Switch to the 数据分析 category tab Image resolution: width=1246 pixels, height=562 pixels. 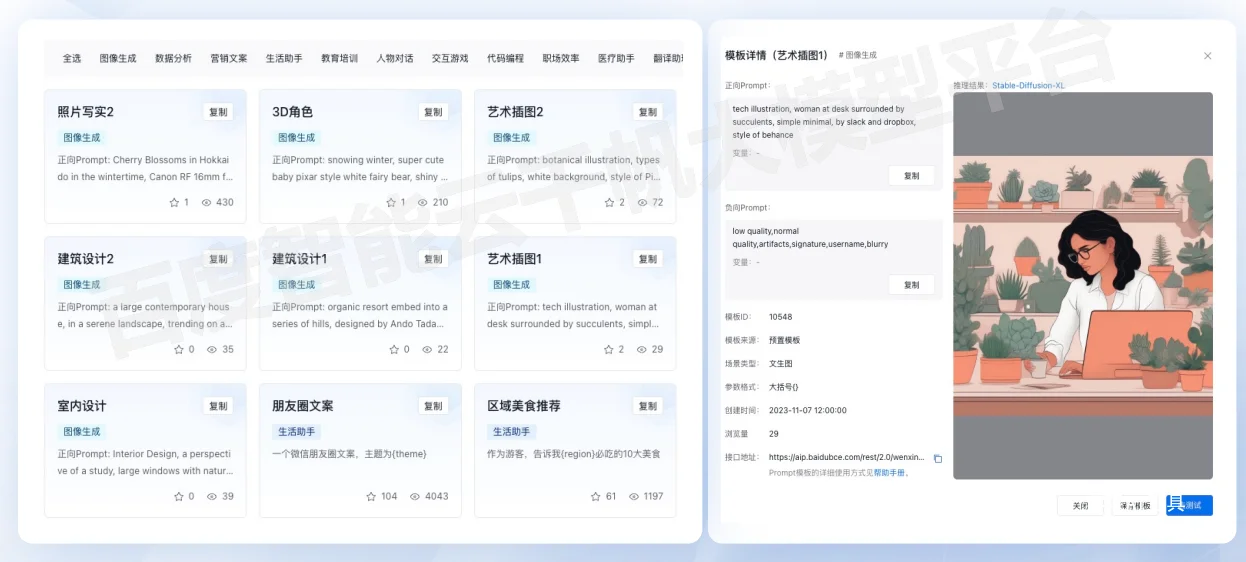[x=173, y=58]
